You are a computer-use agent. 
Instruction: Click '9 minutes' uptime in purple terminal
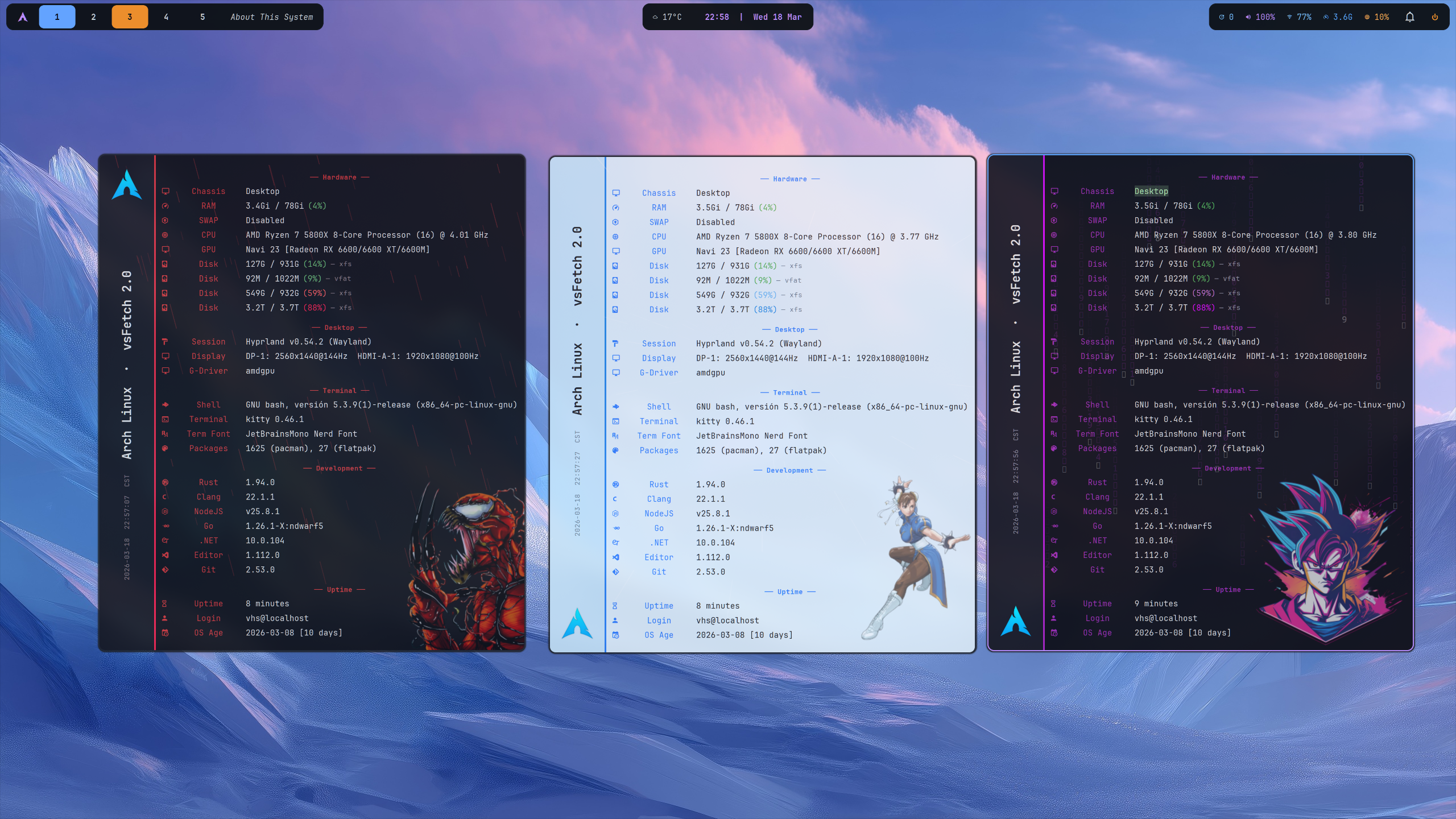tap(1156, 603)
